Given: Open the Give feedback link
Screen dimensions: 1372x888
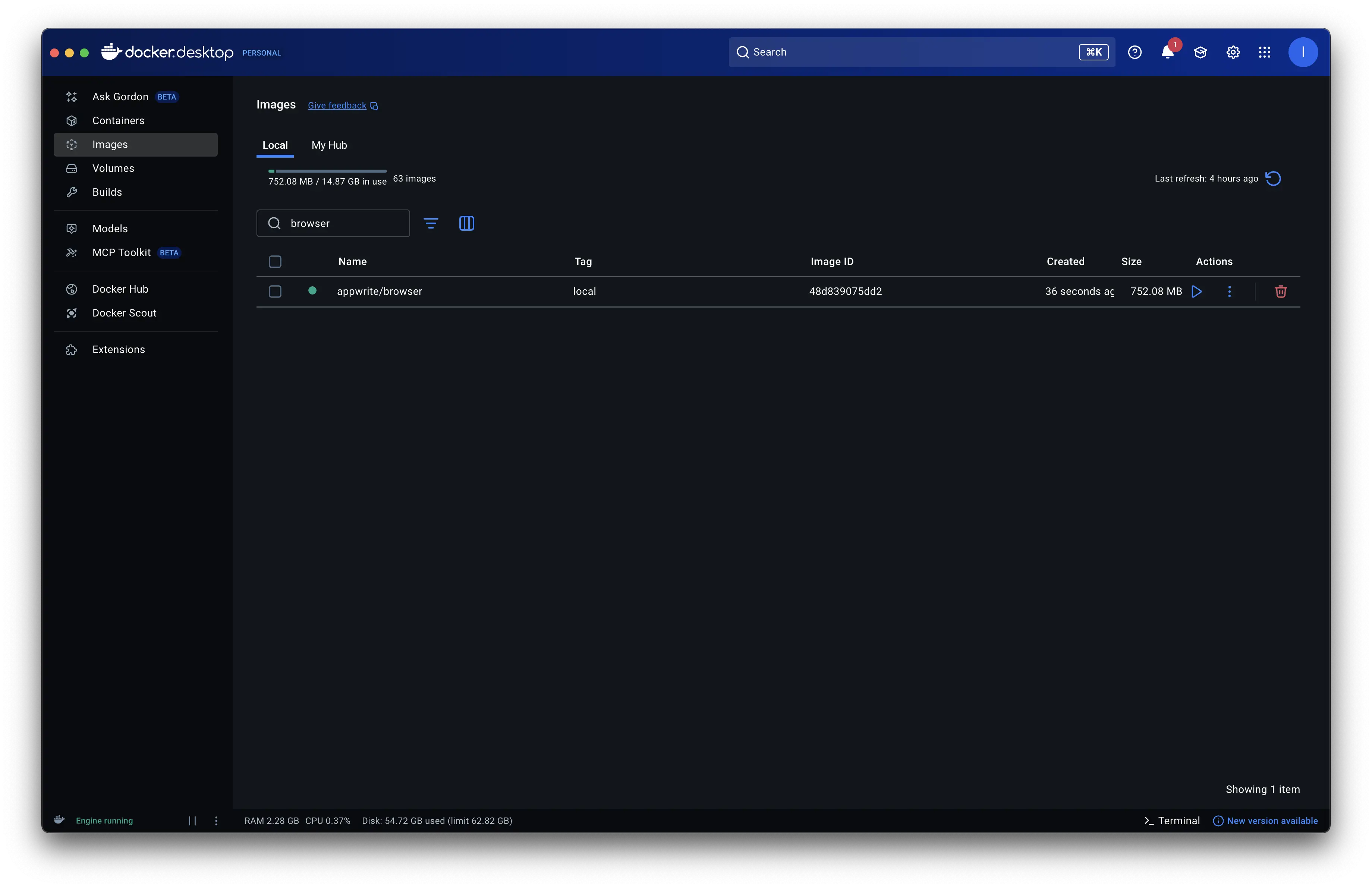Looking at the screenshot, I should coord(337,106).
